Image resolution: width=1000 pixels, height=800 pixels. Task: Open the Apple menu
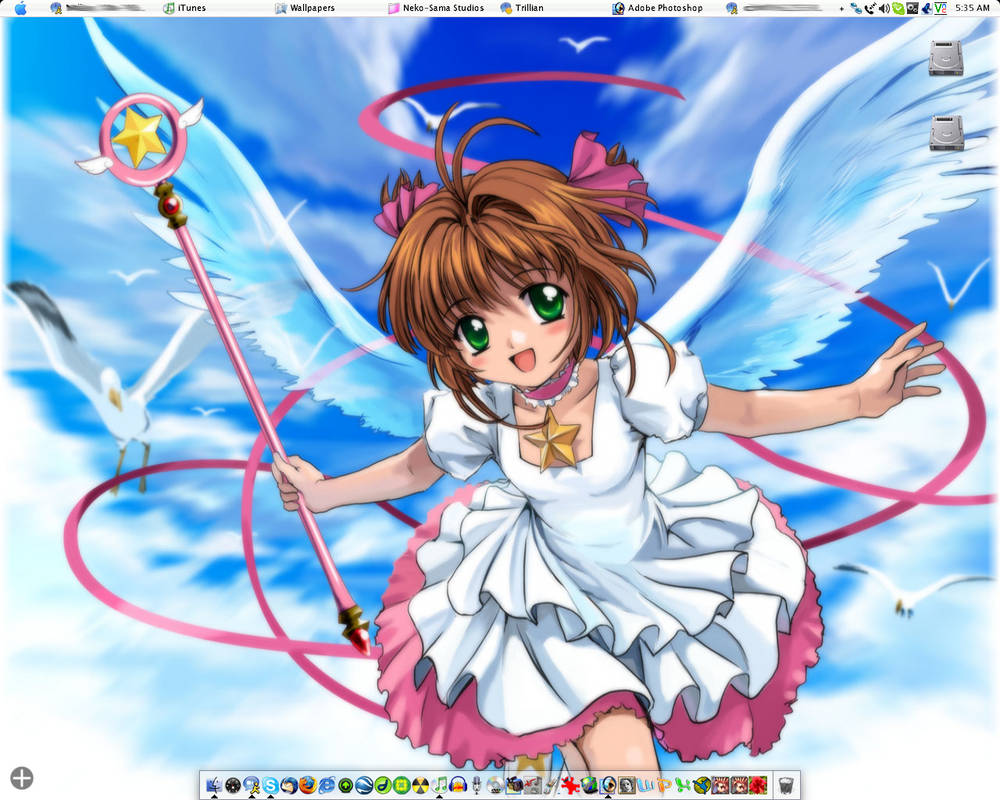pos(20,8)
